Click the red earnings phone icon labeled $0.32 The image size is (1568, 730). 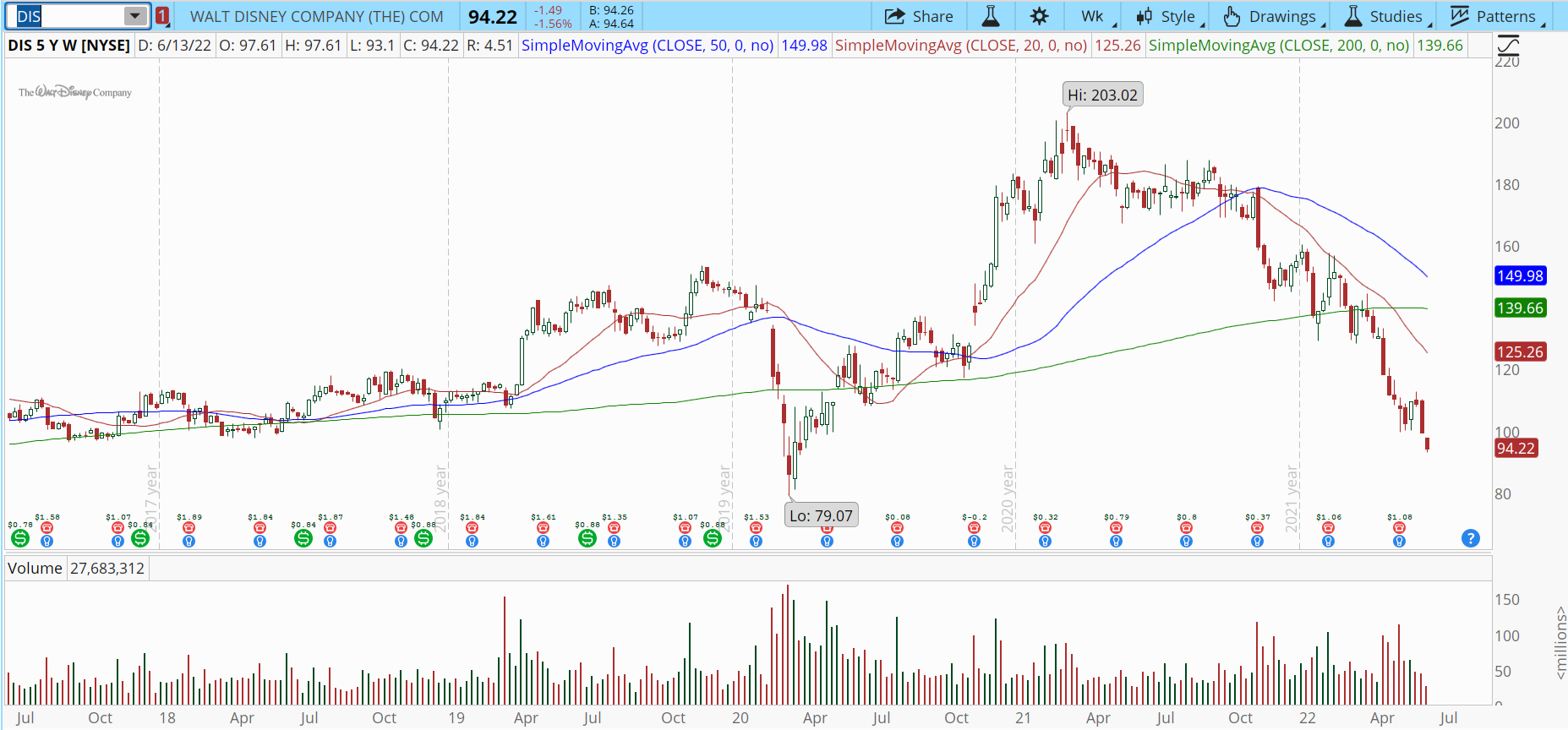pyautogui.click(x=1046, y=528)
